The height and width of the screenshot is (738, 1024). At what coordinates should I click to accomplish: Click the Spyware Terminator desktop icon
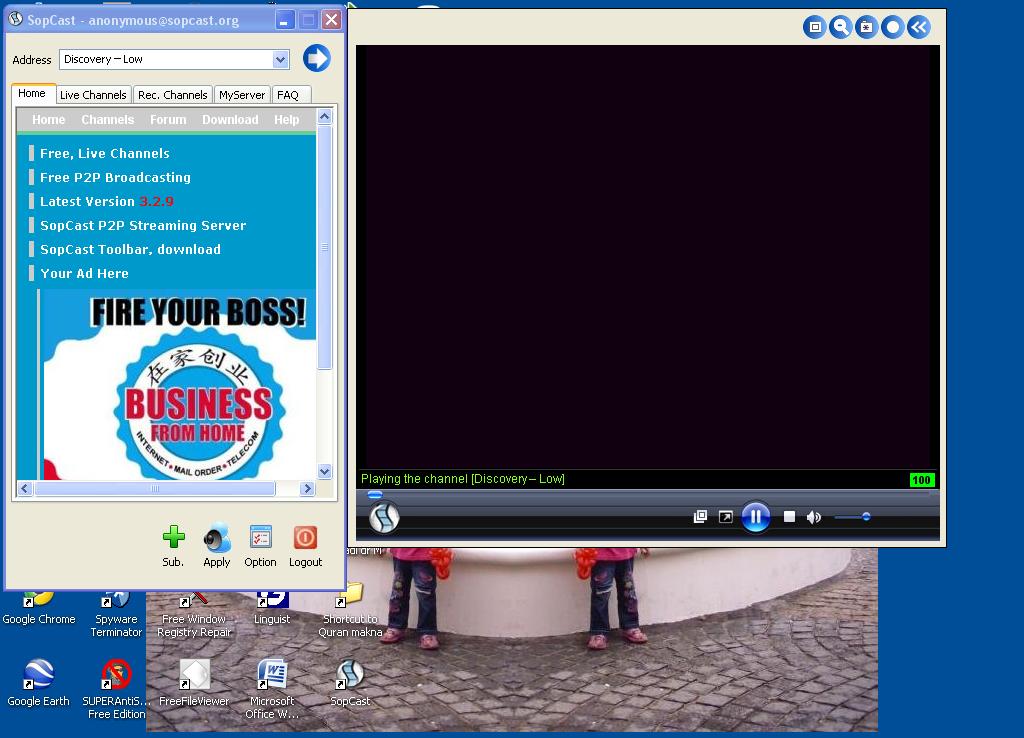coord(116,615)
